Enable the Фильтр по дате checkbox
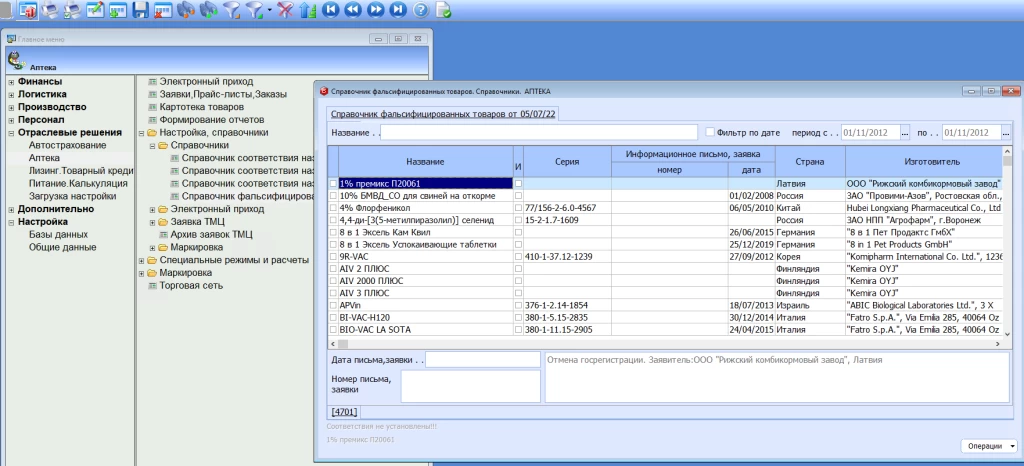 (x=710, y=132)
